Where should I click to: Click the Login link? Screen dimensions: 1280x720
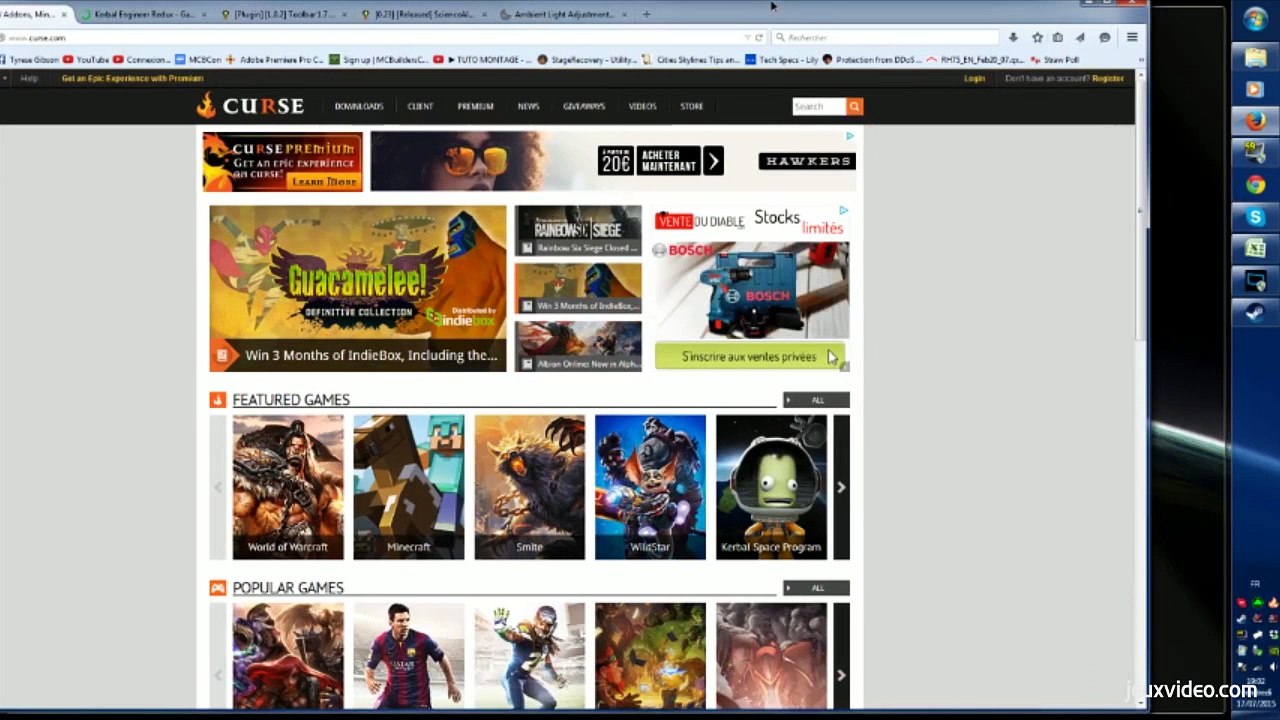[x=974, y=78]
